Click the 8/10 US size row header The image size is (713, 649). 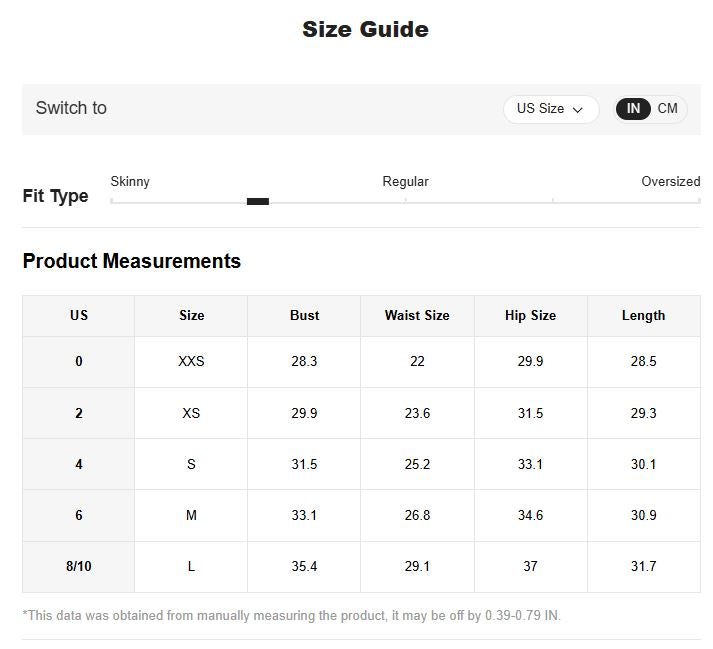(x=79, y=566)
